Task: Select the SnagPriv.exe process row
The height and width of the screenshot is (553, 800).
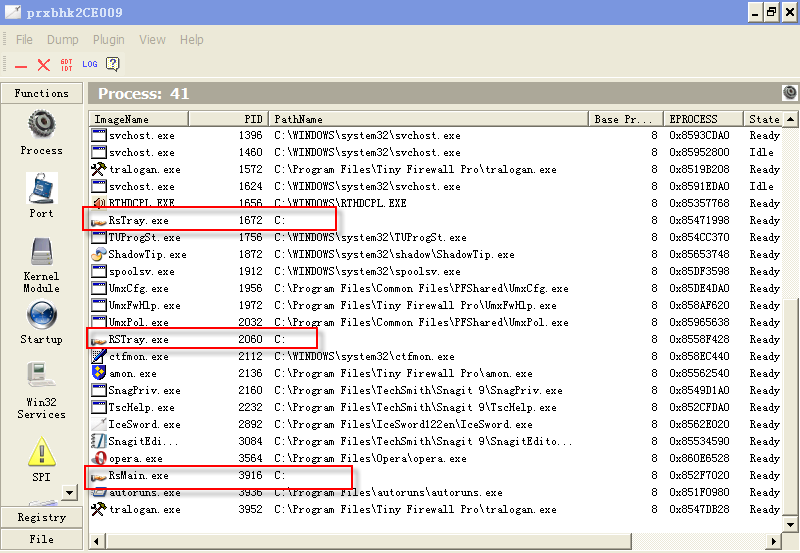Action: [435, 390]
